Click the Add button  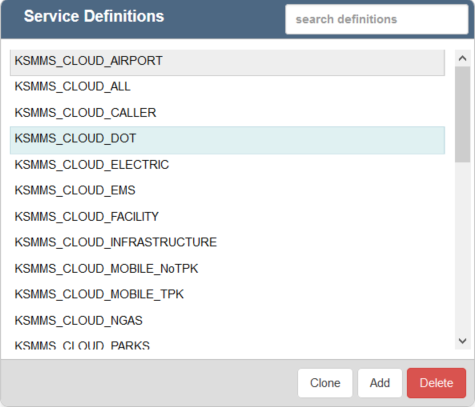[x=380, y=383]
